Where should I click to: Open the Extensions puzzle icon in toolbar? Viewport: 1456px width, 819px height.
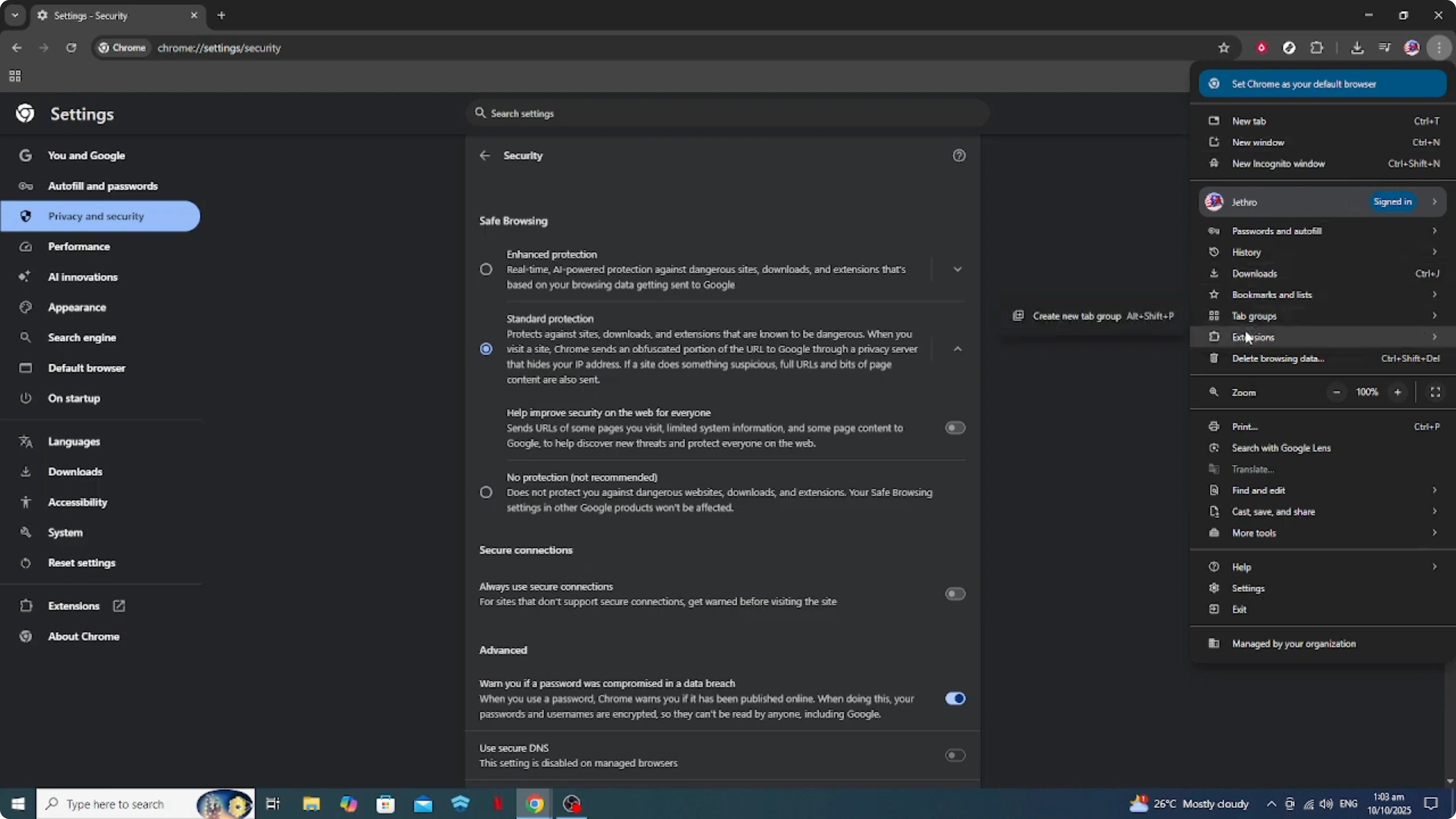pos(1317,47)
